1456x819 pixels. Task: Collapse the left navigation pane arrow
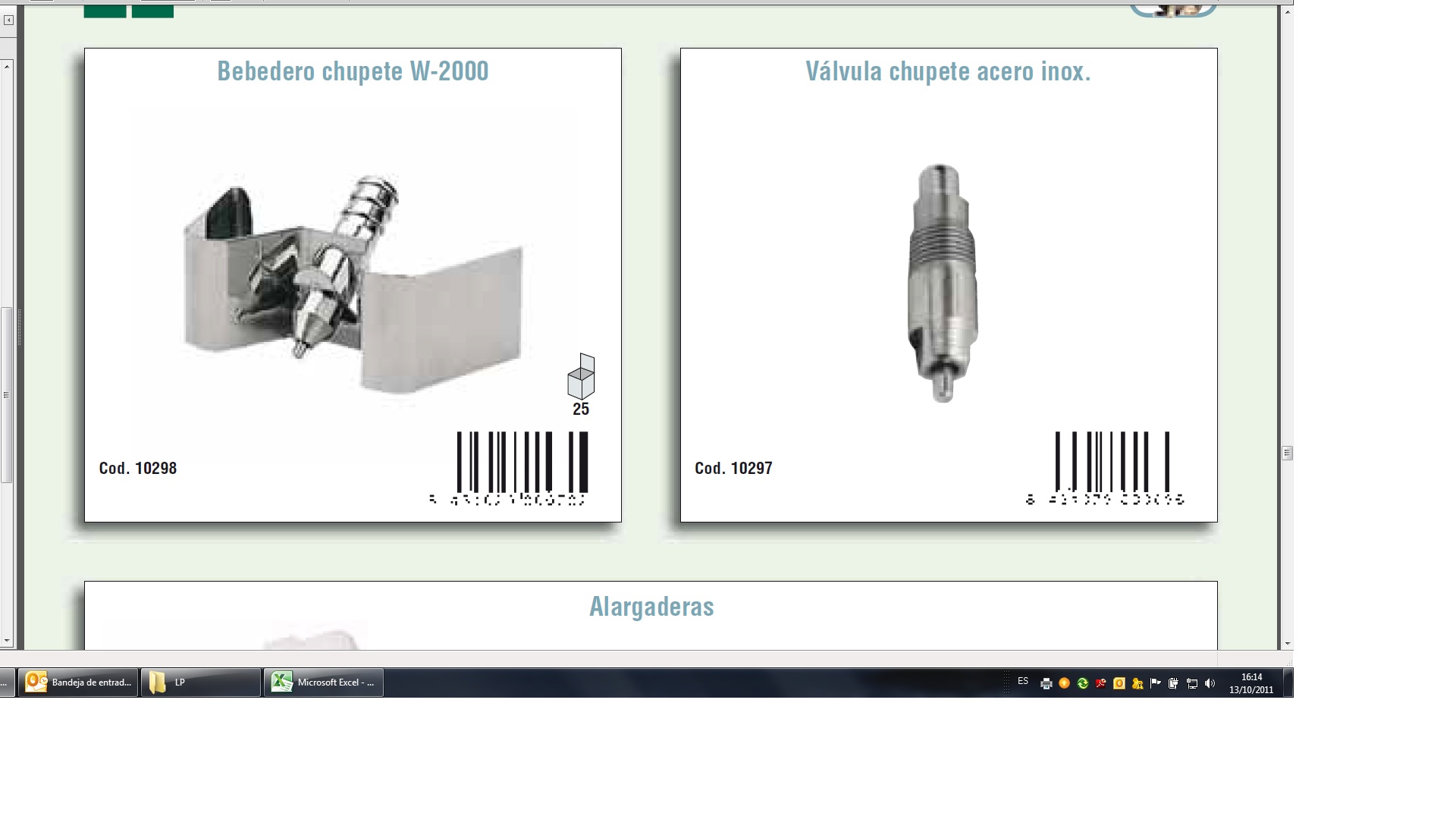pyautogui.click(x=8, y=20)
